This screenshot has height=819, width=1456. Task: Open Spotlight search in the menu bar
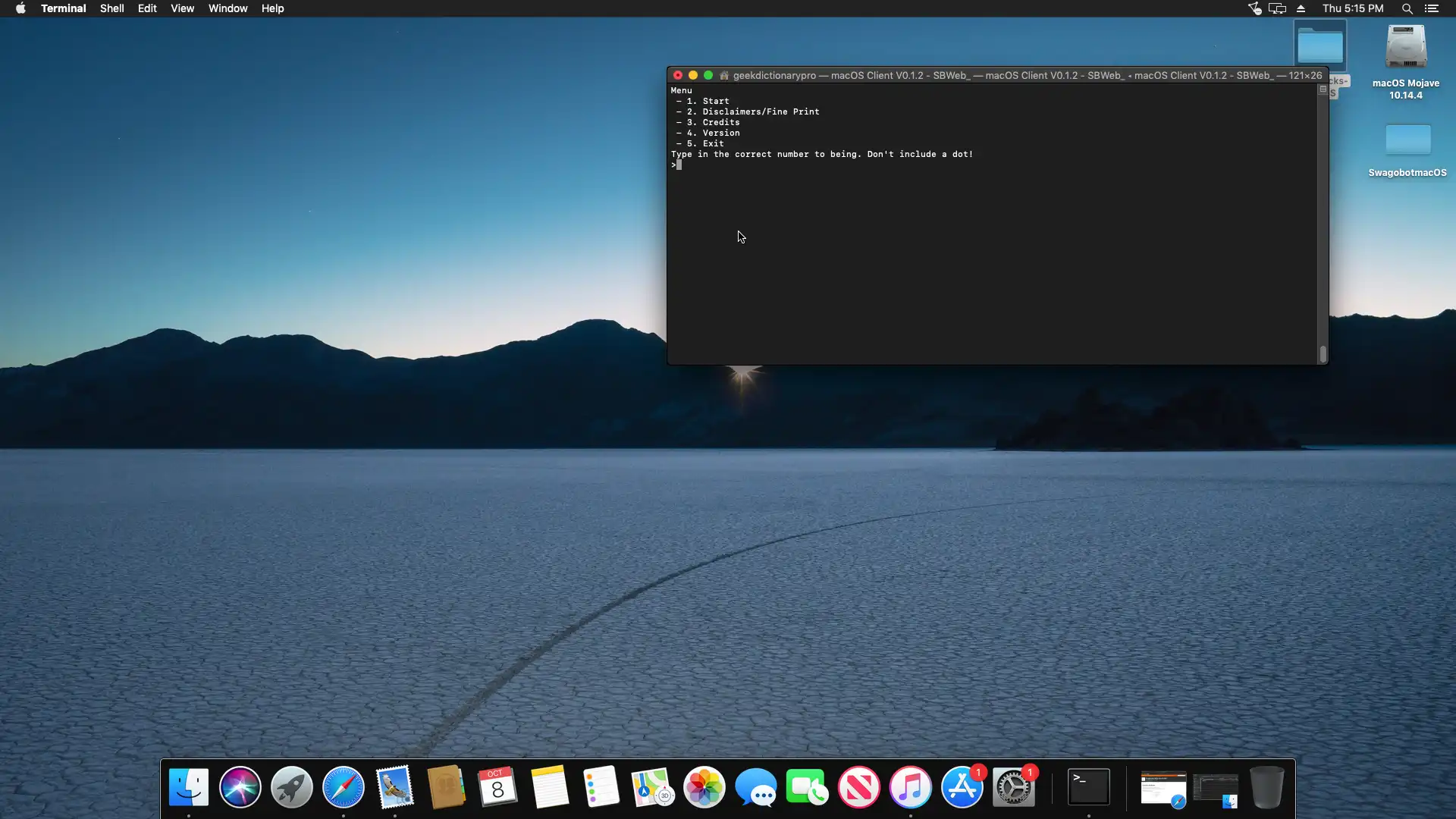click(1407, 8)
